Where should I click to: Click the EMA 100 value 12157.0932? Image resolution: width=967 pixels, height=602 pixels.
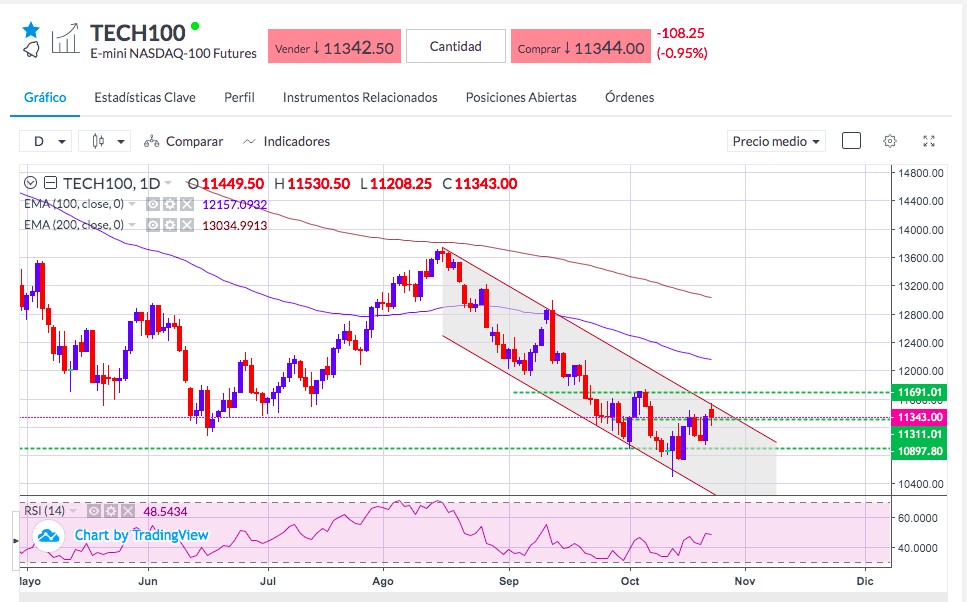(x=234, y=205)
